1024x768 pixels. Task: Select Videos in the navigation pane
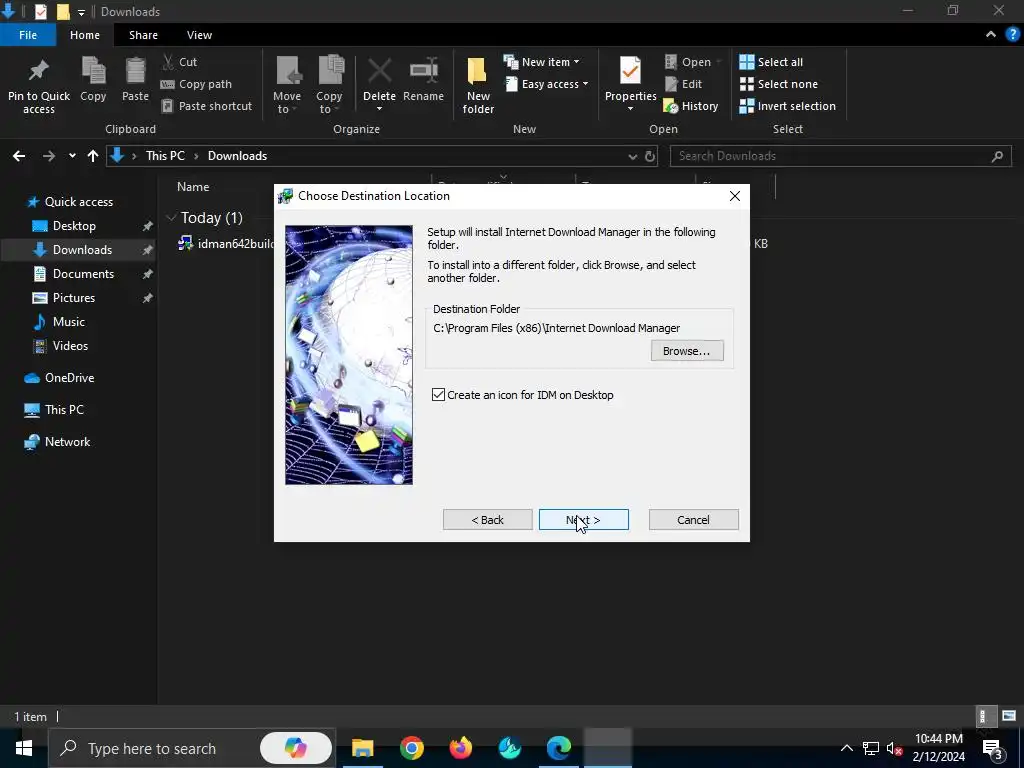tap(70, 346)
